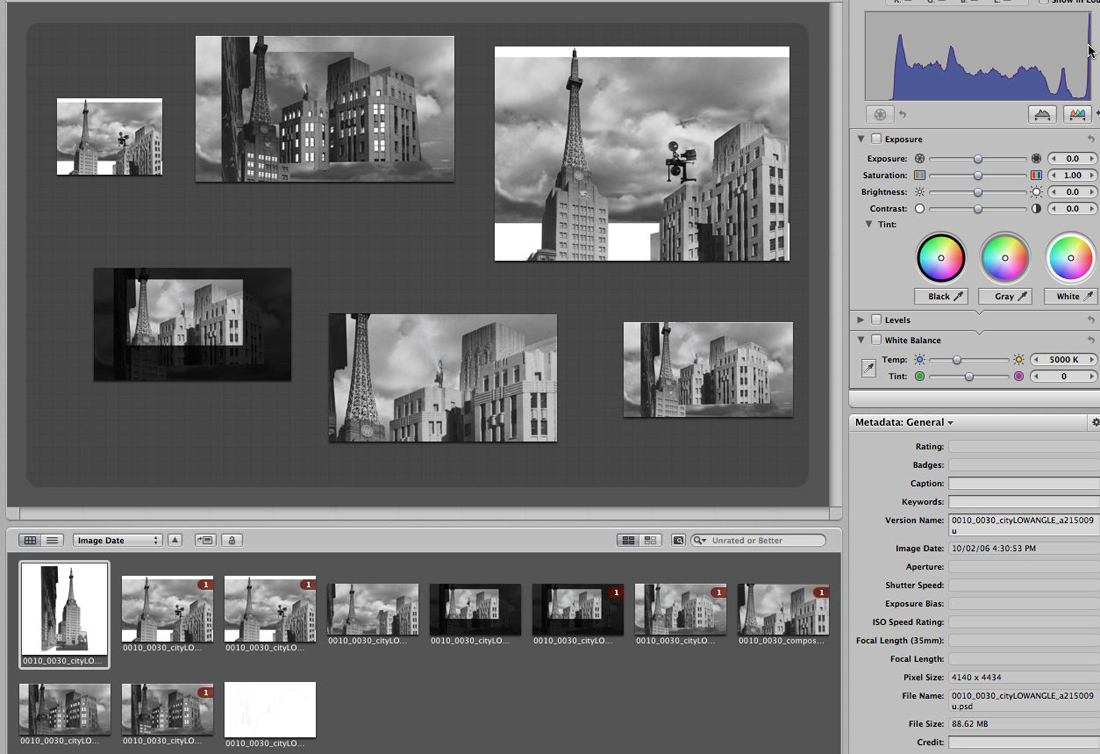This screenshot has height=754, width=1100.
Task: Decrease Contrast value with left stepper arrow
Action: [1053, 209]
